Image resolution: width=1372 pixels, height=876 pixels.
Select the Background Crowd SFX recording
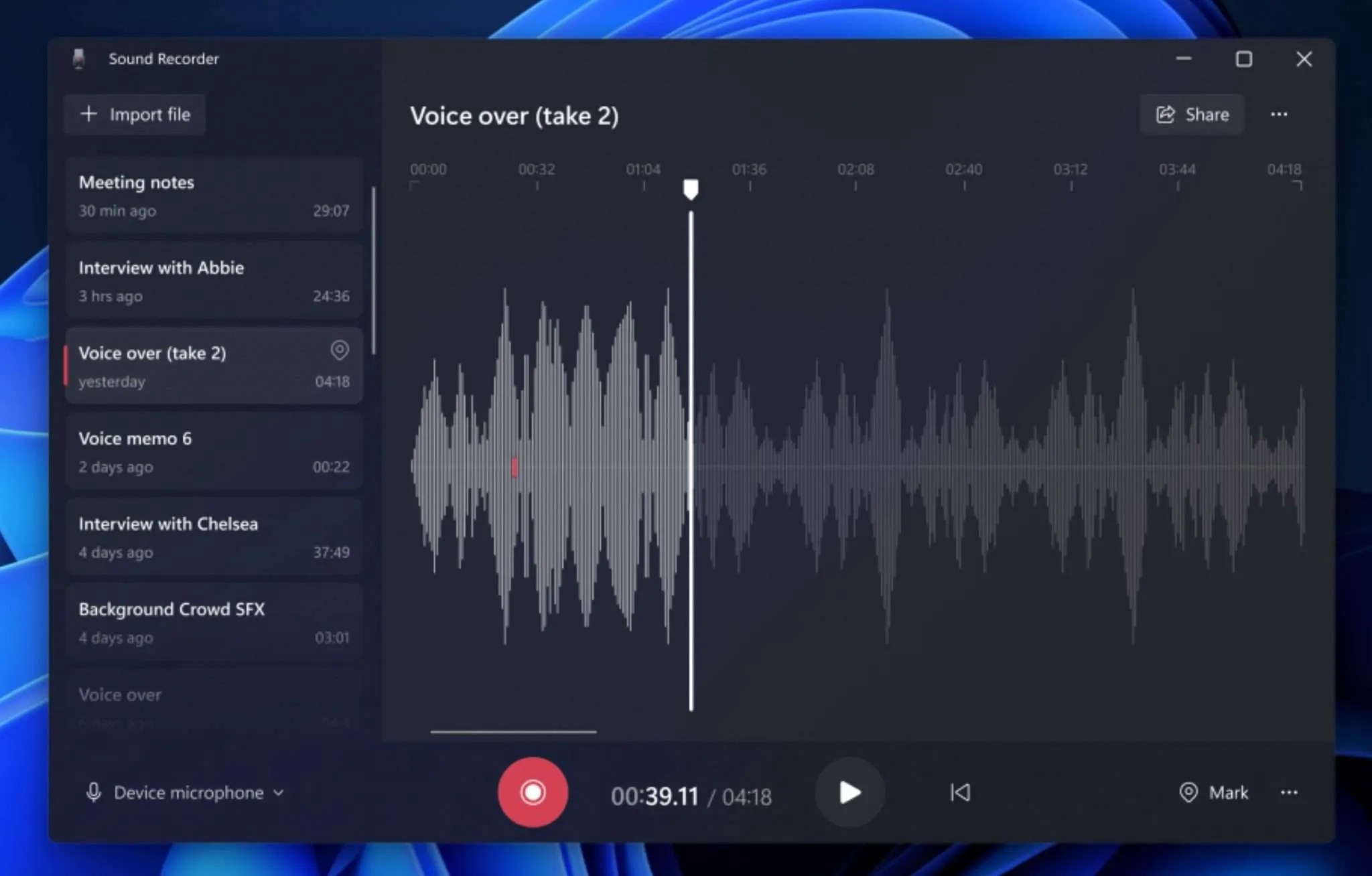[214, 622]
